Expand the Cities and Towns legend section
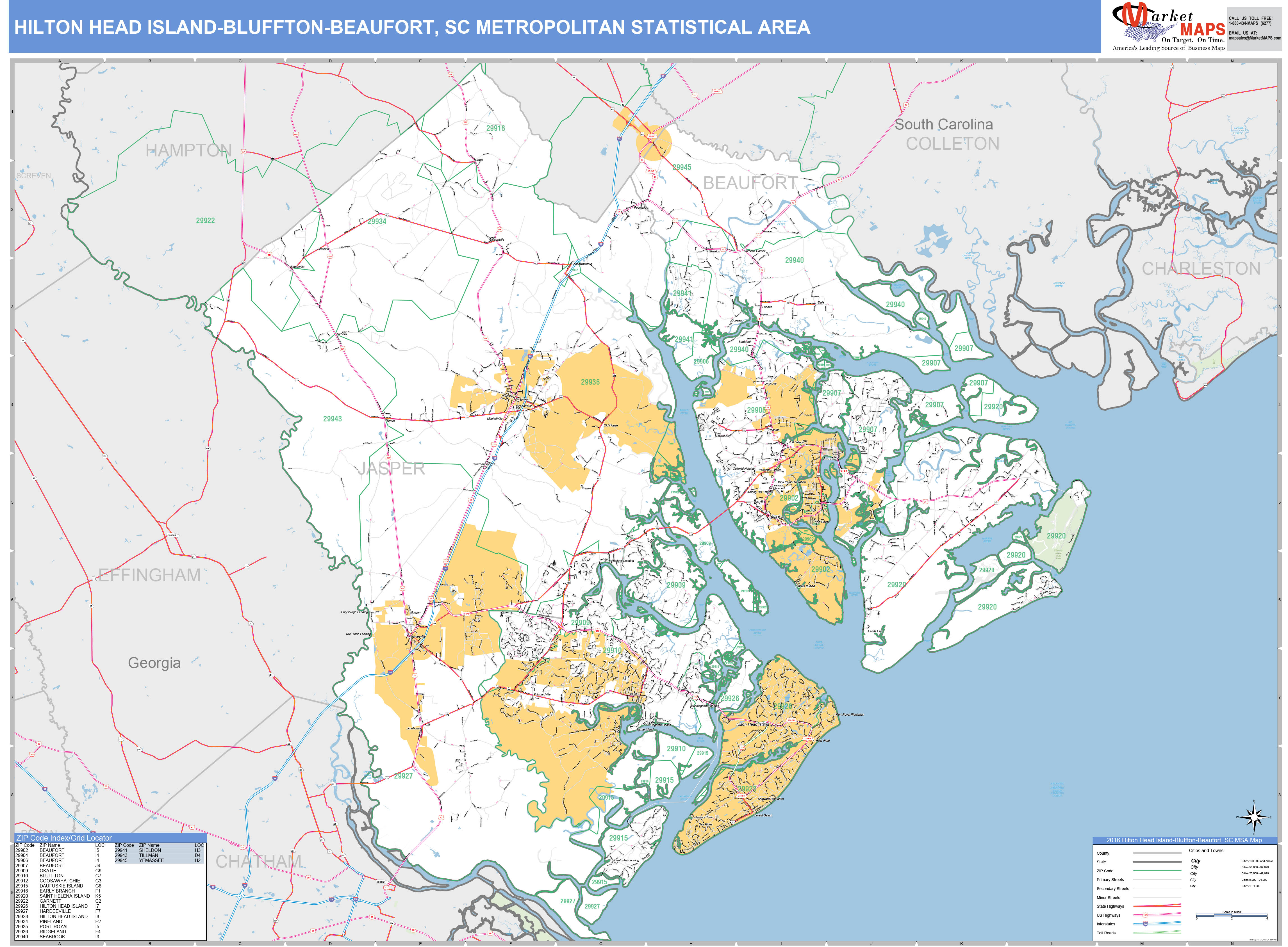This screenshot has width=1288, height=947. (1207, 851)
